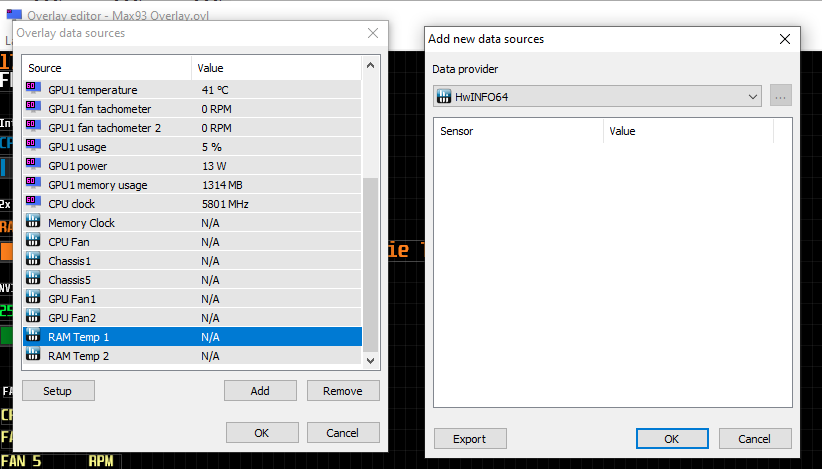Select the 'GPU1 fan tachometer 2' row text

tap(104, 128)
